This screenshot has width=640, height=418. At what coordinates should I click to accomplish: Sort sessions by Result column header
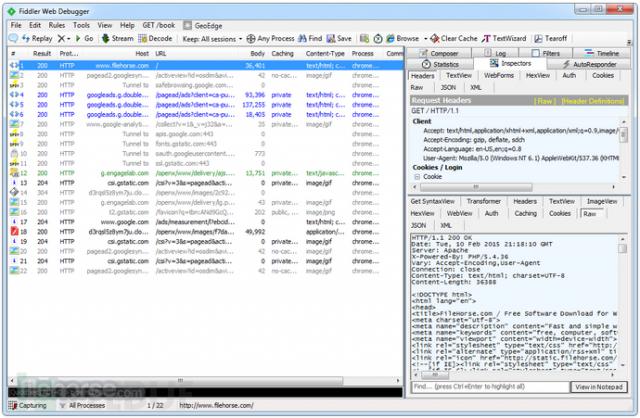point(42,53)
